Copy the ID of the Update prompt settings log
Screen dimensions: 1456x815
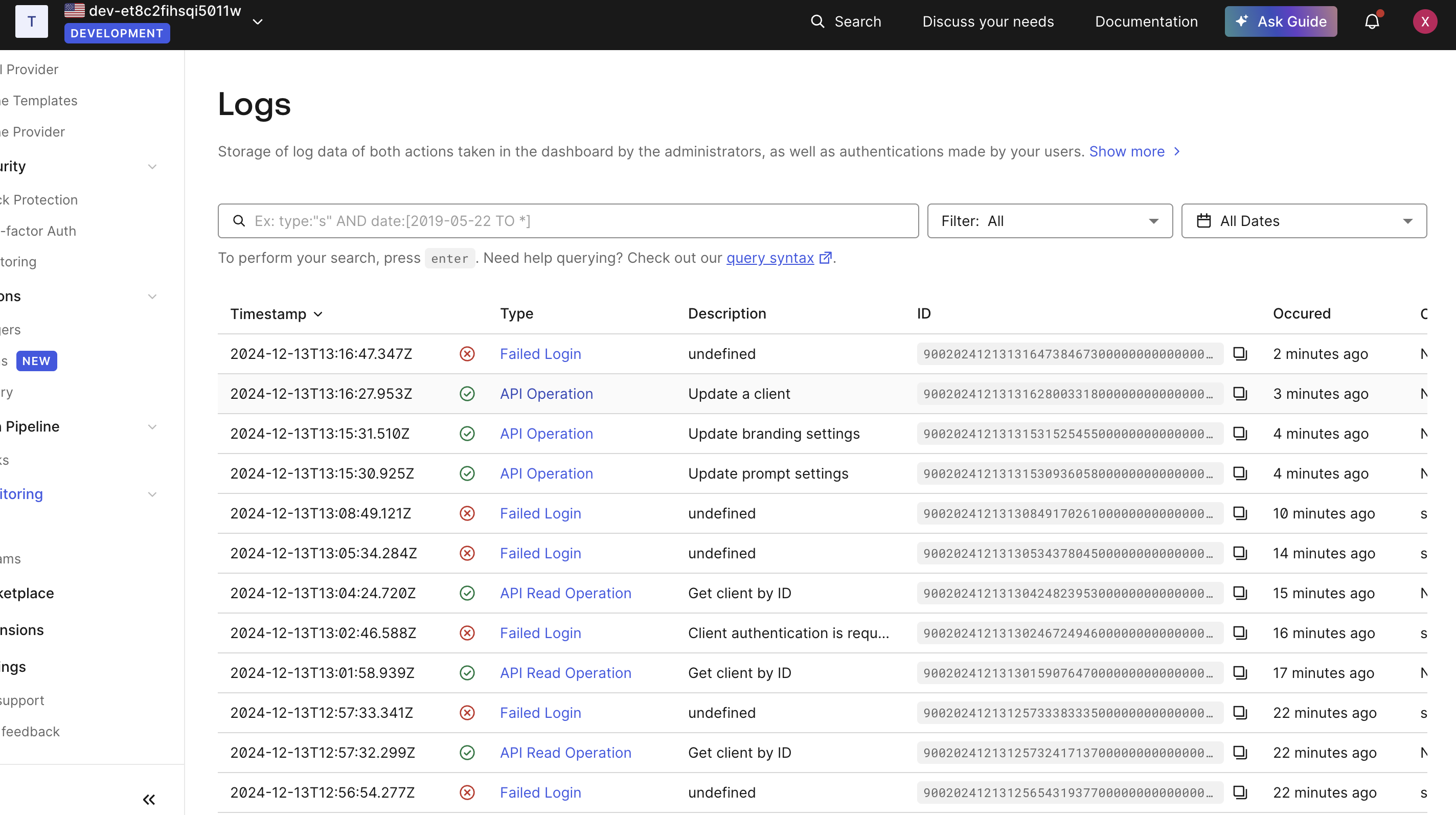tap(1240, 473)
